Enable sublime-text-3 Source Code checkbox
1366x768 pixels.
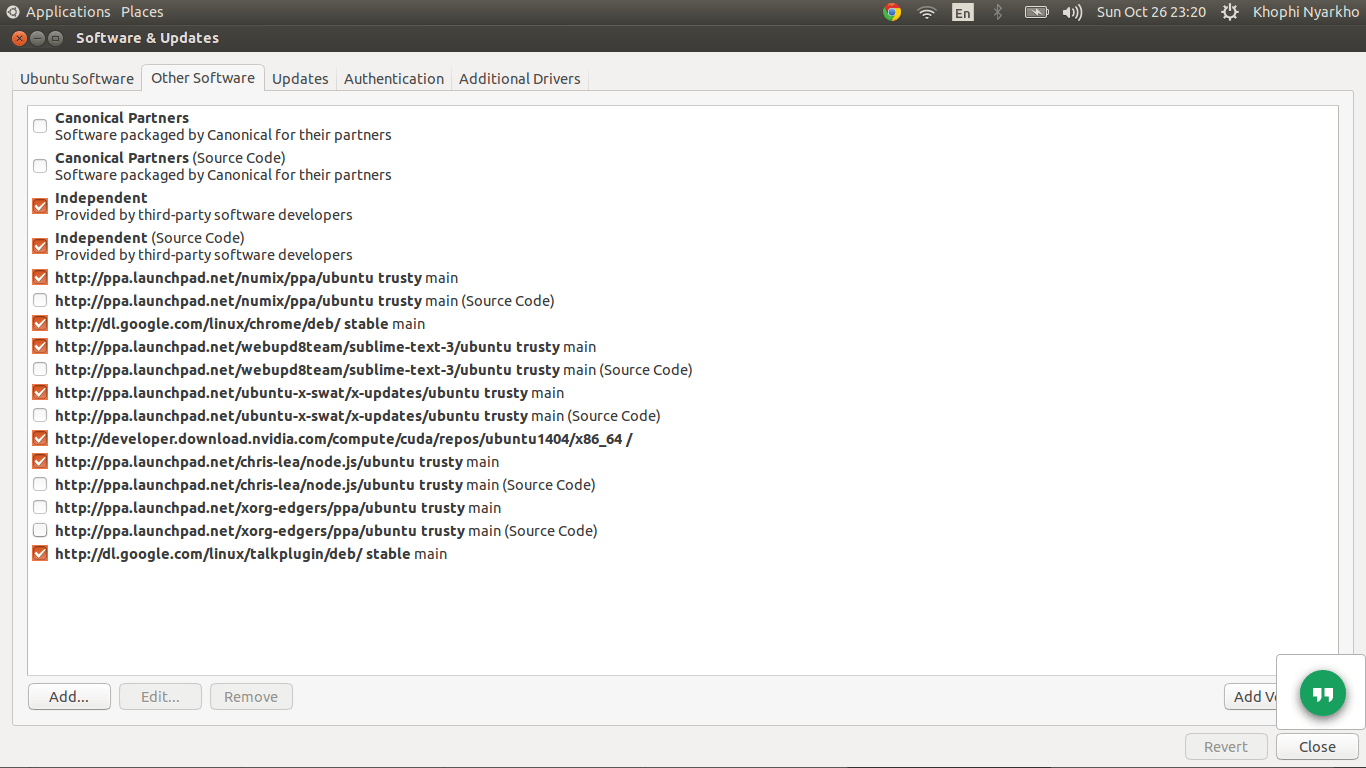(40, 369)
